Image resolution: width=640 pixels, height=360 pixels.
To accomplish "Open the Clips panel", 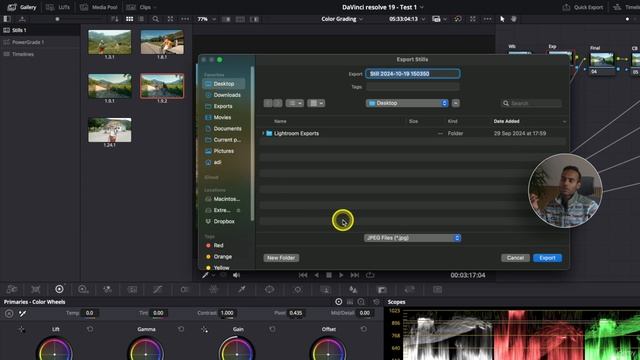I will [x=141, y=7].
